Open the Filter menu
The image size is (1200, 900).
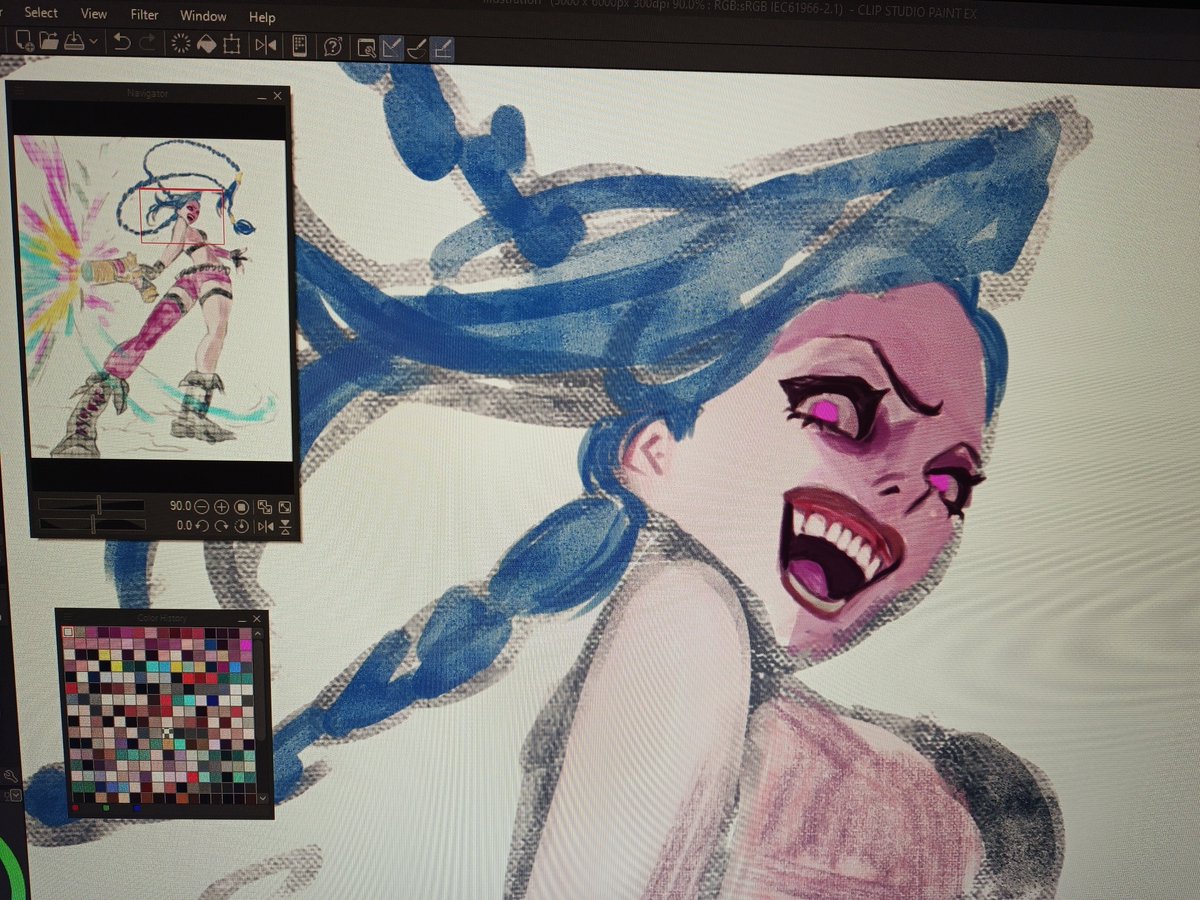pos(145,15)
